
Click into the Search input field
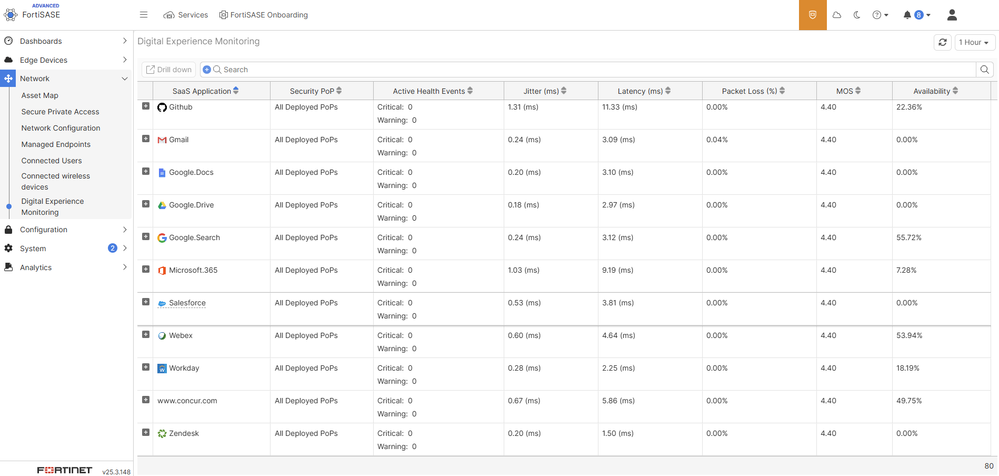pos(590,70)
